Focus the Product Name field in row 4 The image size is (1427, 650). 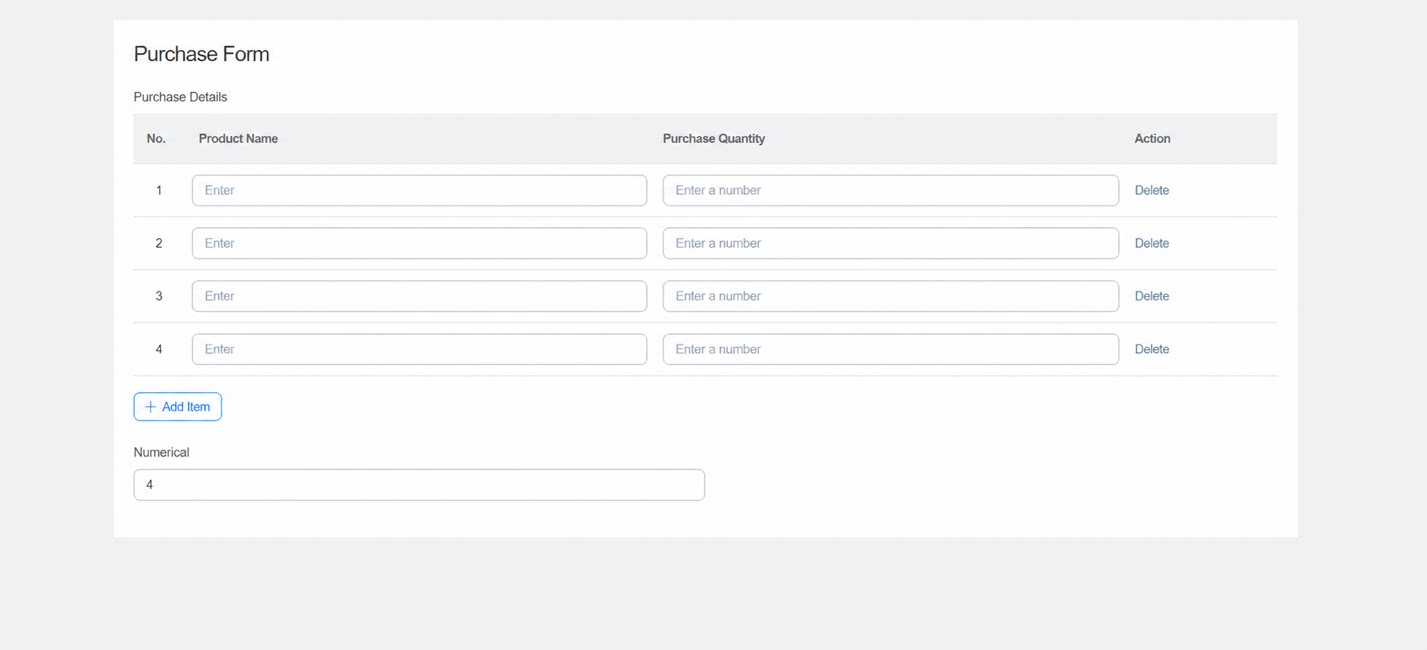(419, 349)
